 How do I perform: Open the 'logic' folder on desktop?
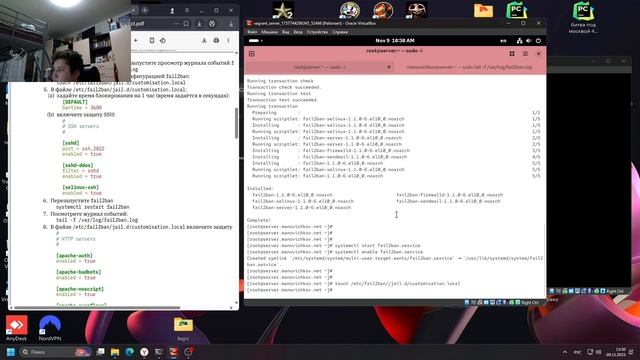click(x=183, y=329)
